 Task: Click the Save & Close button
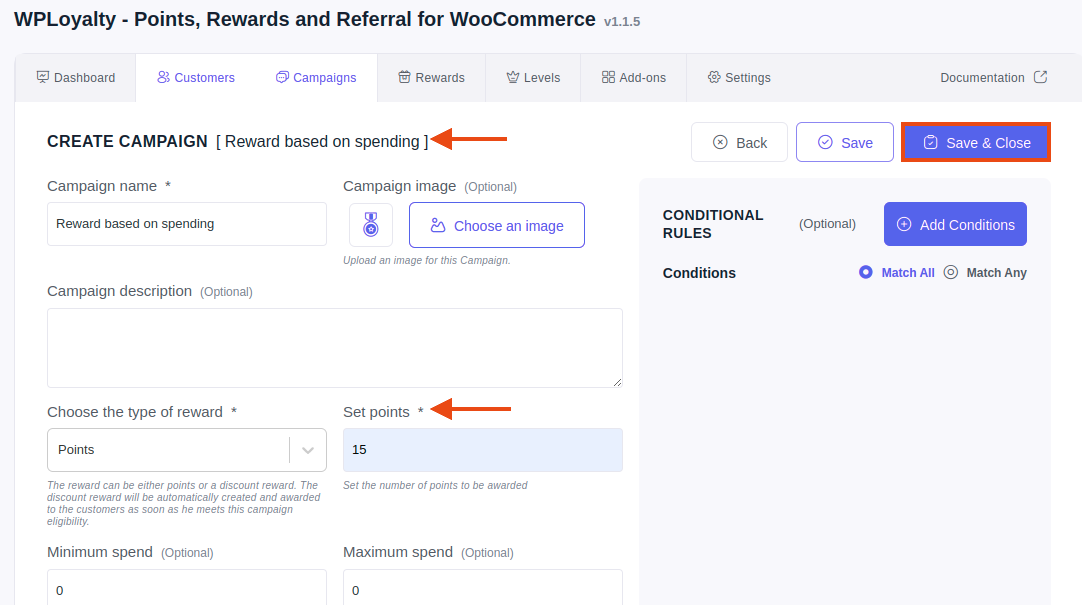point(976,142)
